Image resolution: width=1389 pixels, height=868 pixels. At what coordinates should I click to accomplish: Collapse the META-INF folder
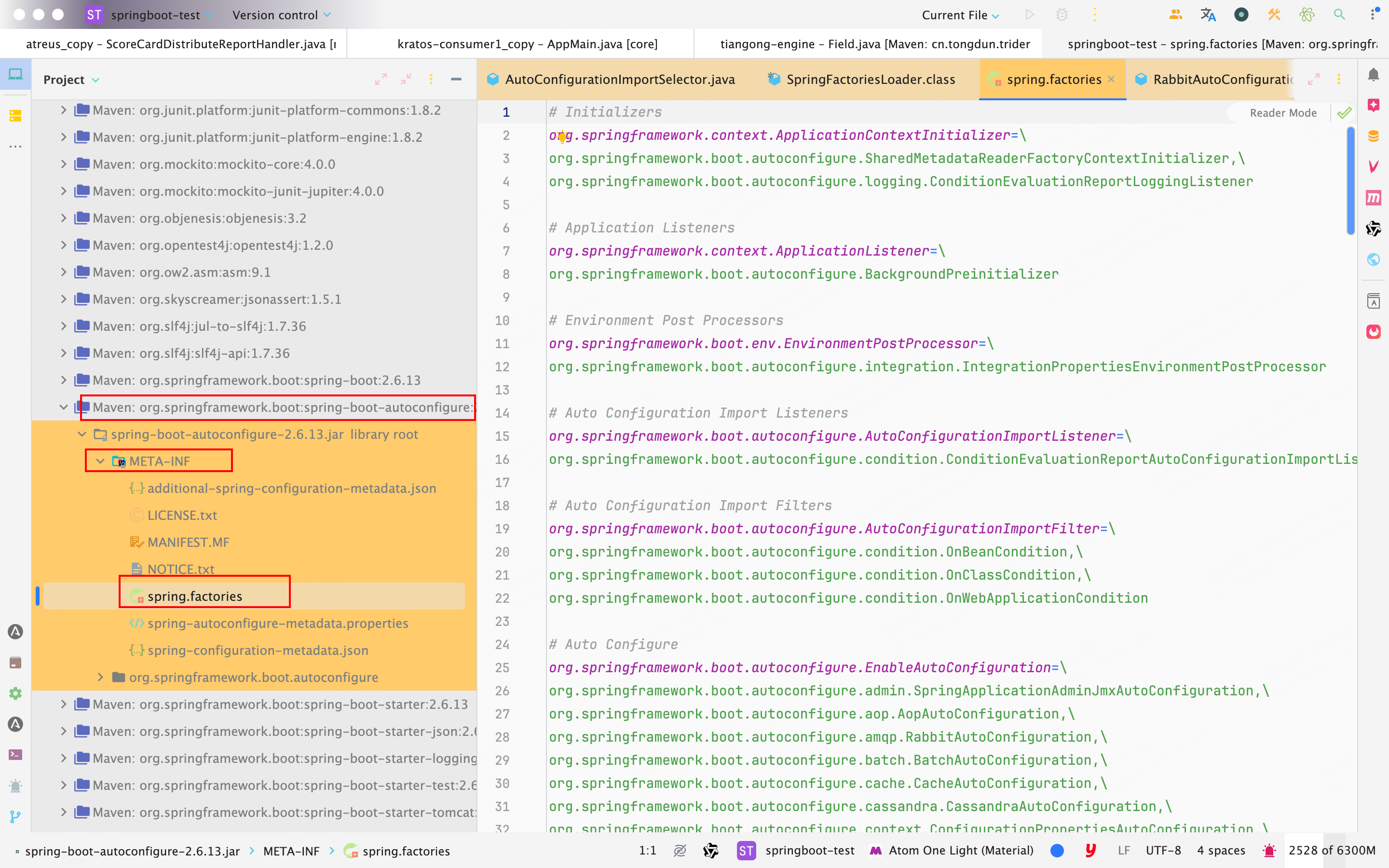tap(100, 461)
